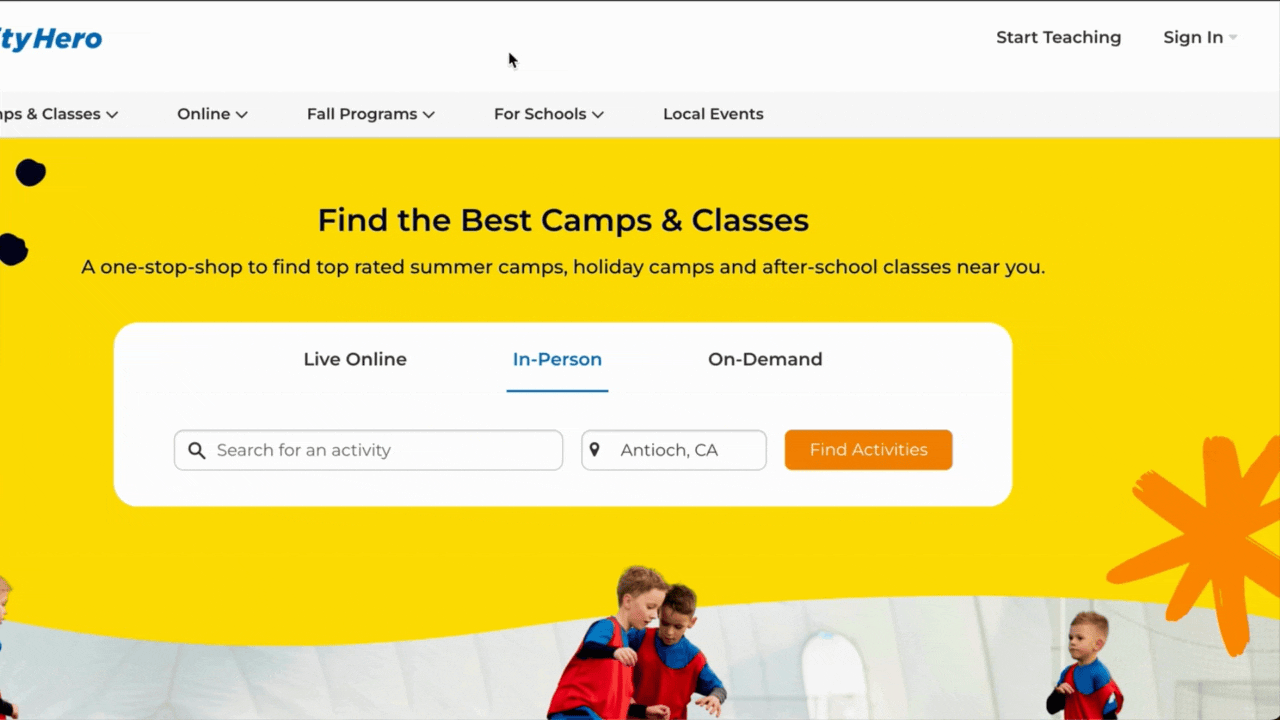Open the Sign In dropdown

1200,37
